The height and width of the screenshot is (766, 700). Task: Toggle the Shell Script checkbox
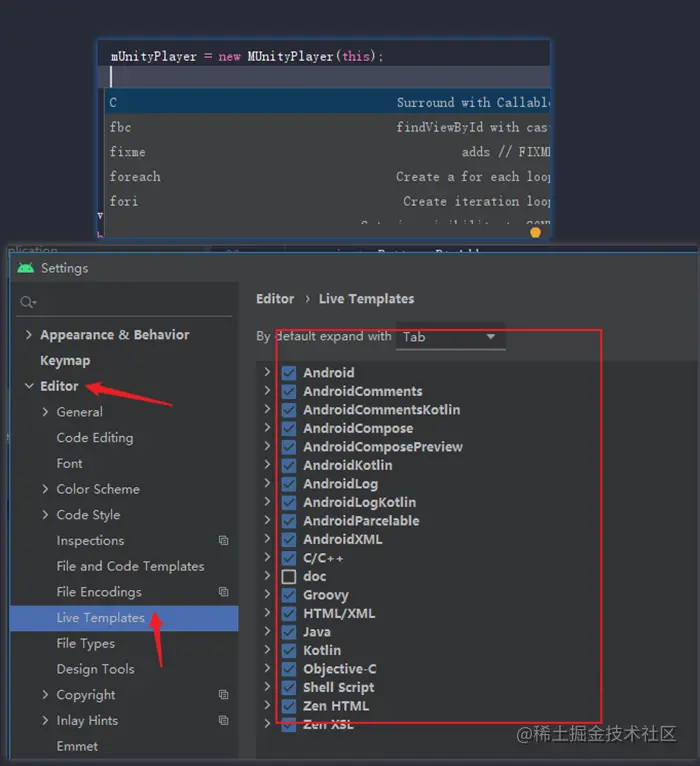[289, 687]
